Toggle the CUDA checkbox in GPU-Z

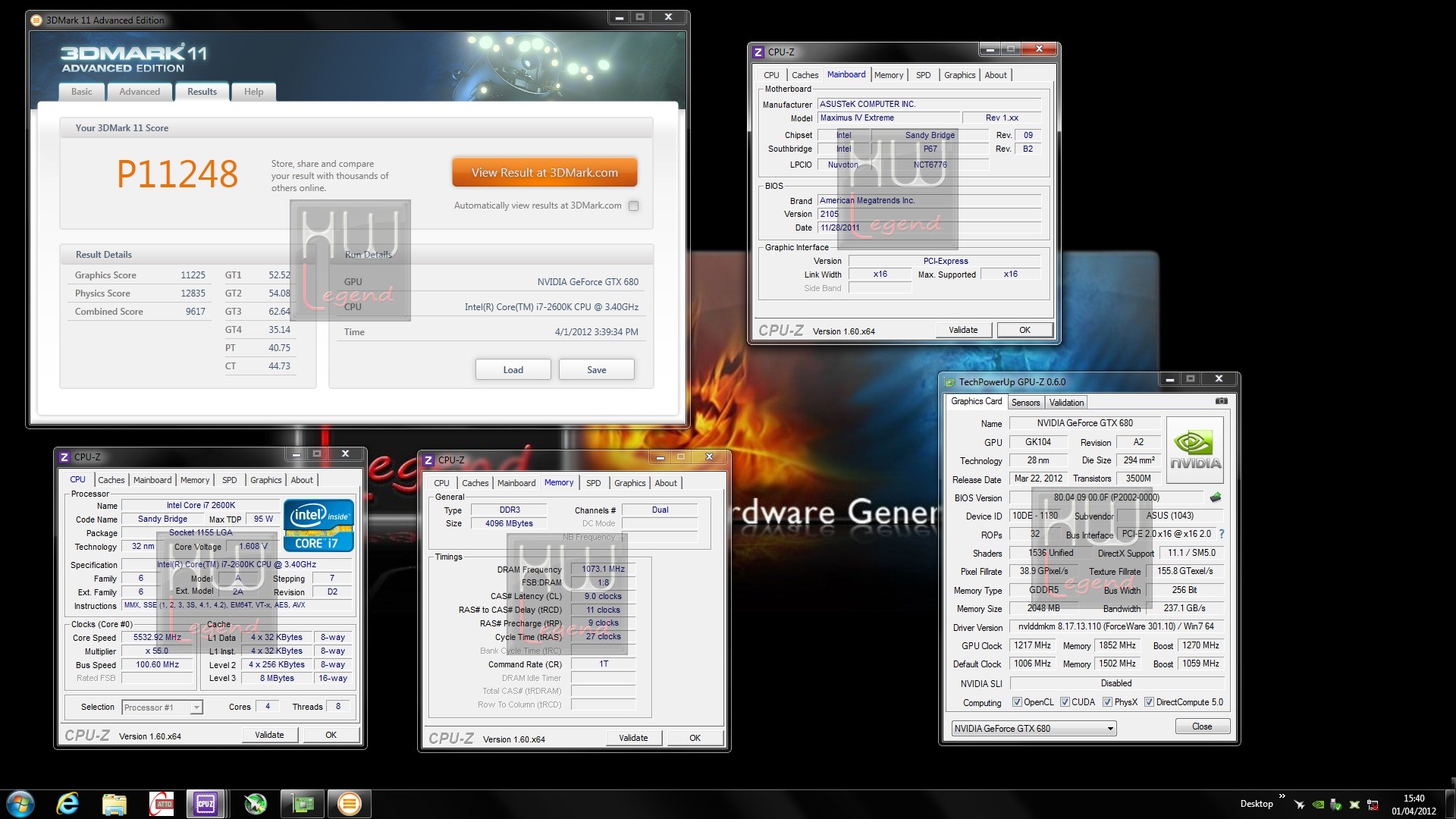(1065, 702)
